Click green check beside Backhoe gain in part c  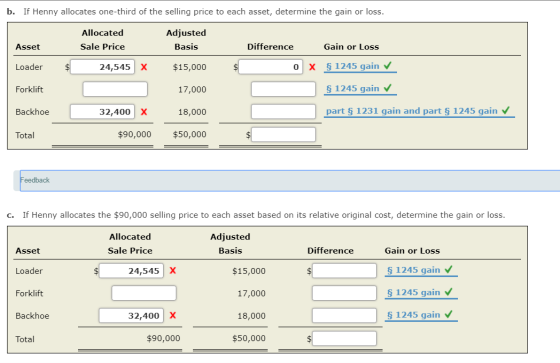tap(449, 314)
